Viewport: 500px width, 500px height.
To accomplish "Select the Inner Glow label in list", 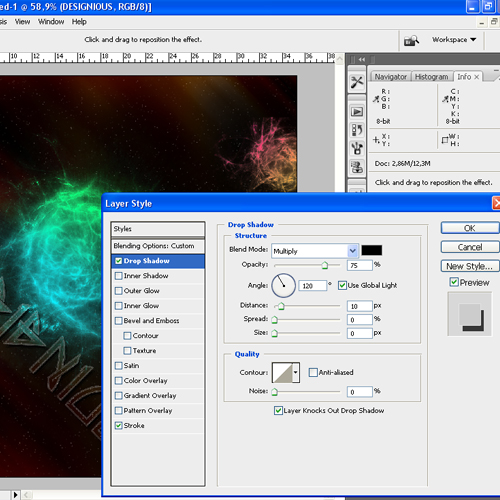I will [x=141, y=306].
